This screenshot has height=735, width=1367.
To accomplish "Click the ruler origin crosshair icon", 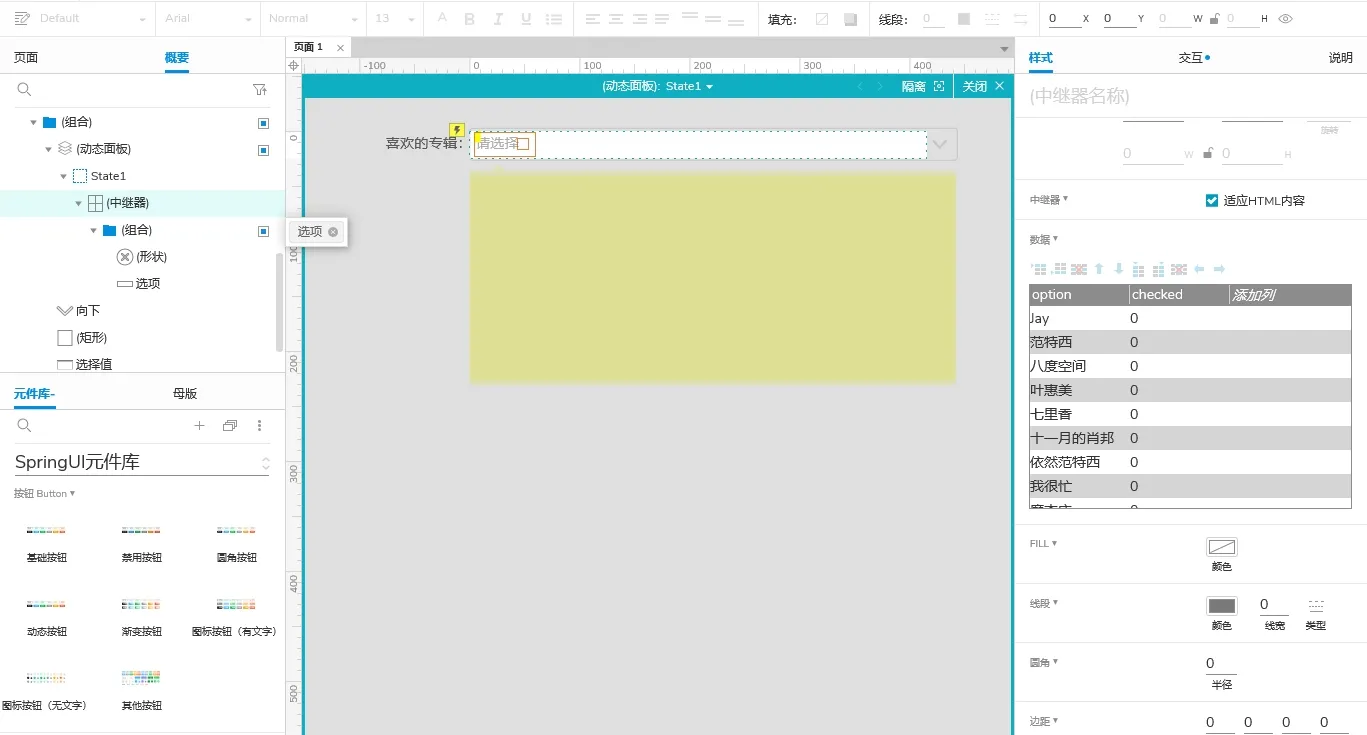I will (294, 65).
